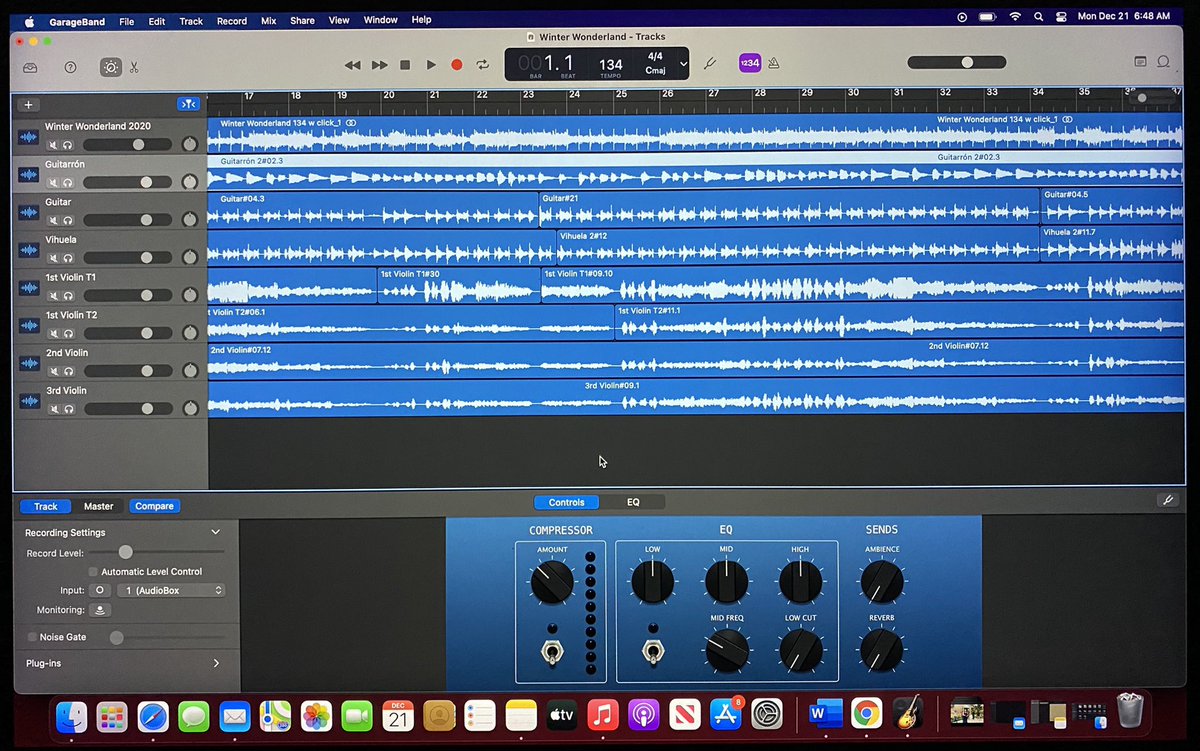Click the Compressor AMOUNT knob

(x=552, y=582)
